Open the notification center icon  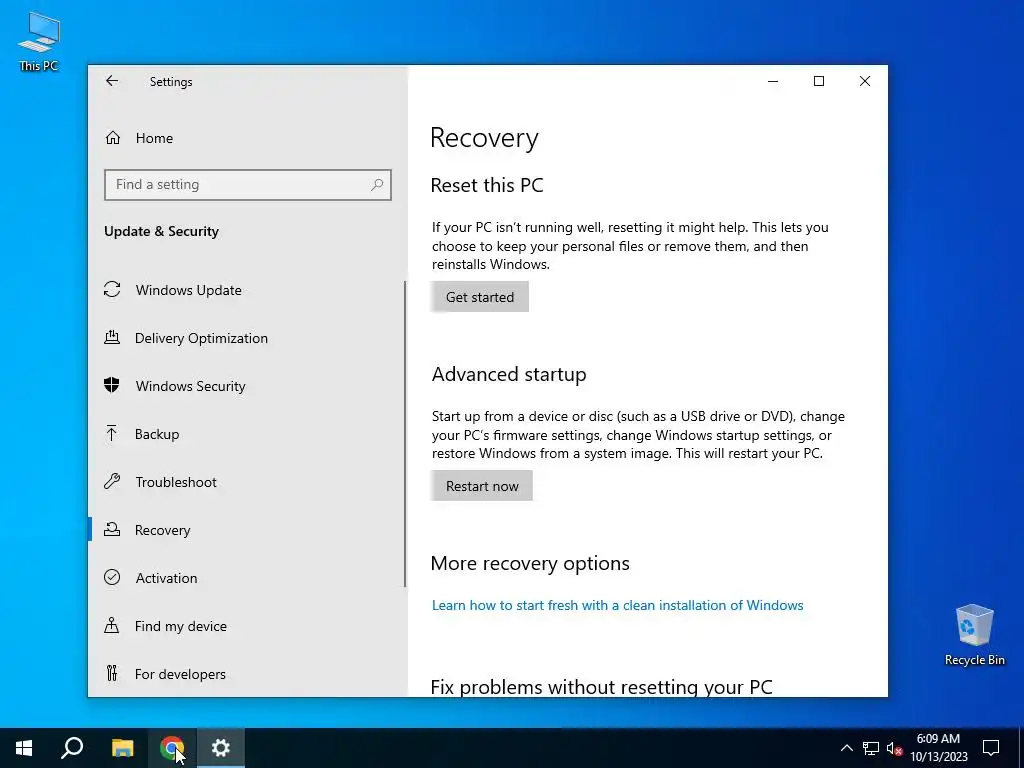pos(991,748)
